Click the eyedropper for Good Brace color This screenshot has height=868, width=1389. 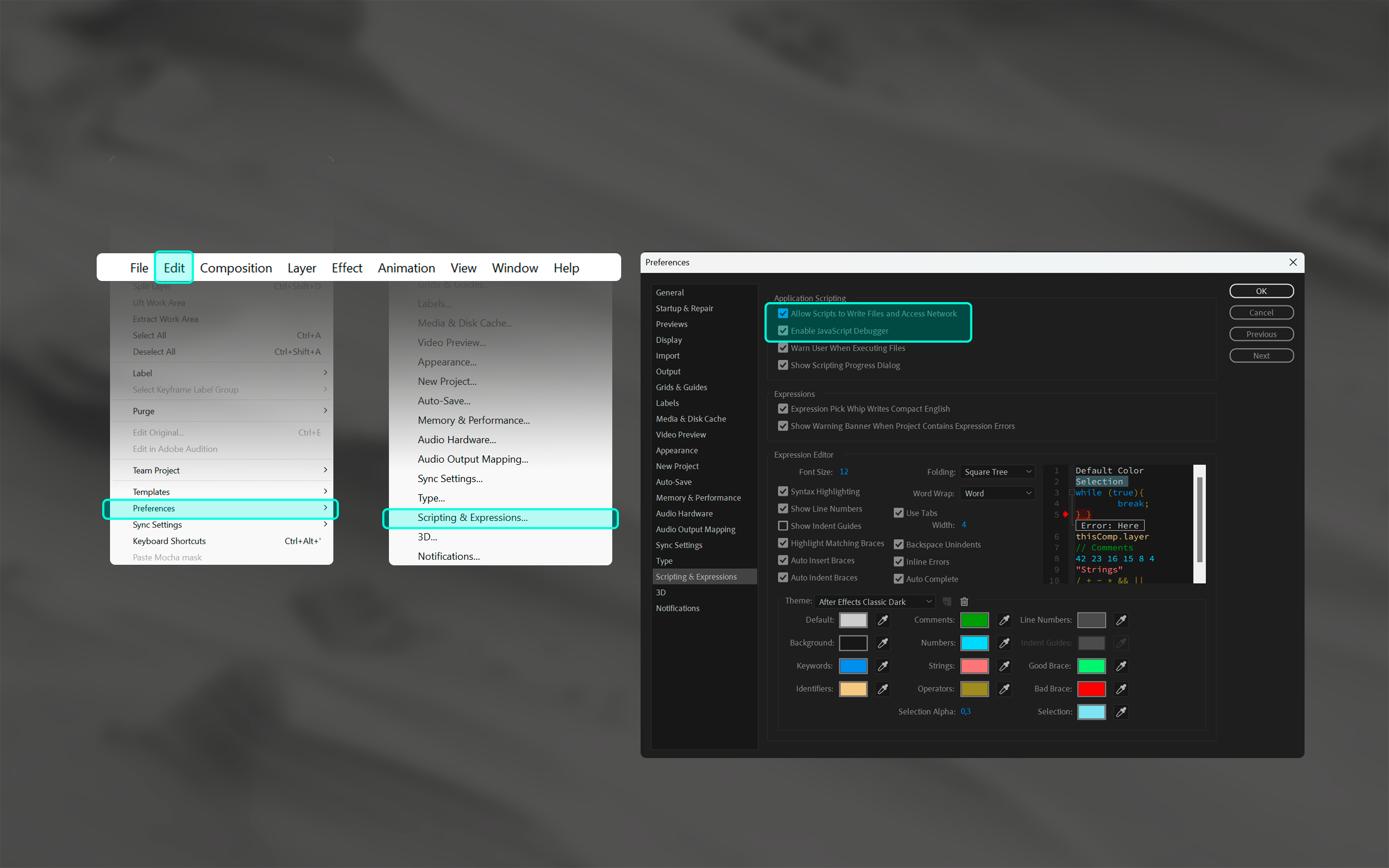(1121, 666)
